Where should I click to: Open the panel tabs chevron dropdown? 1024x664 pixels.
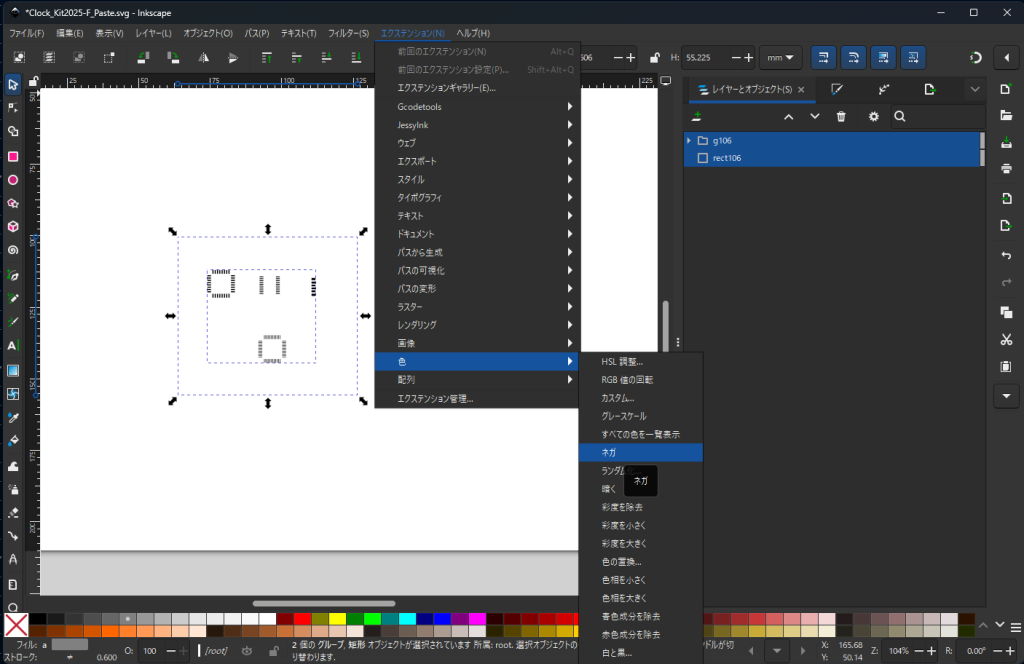pyautogui.click(x=975, y=89)
